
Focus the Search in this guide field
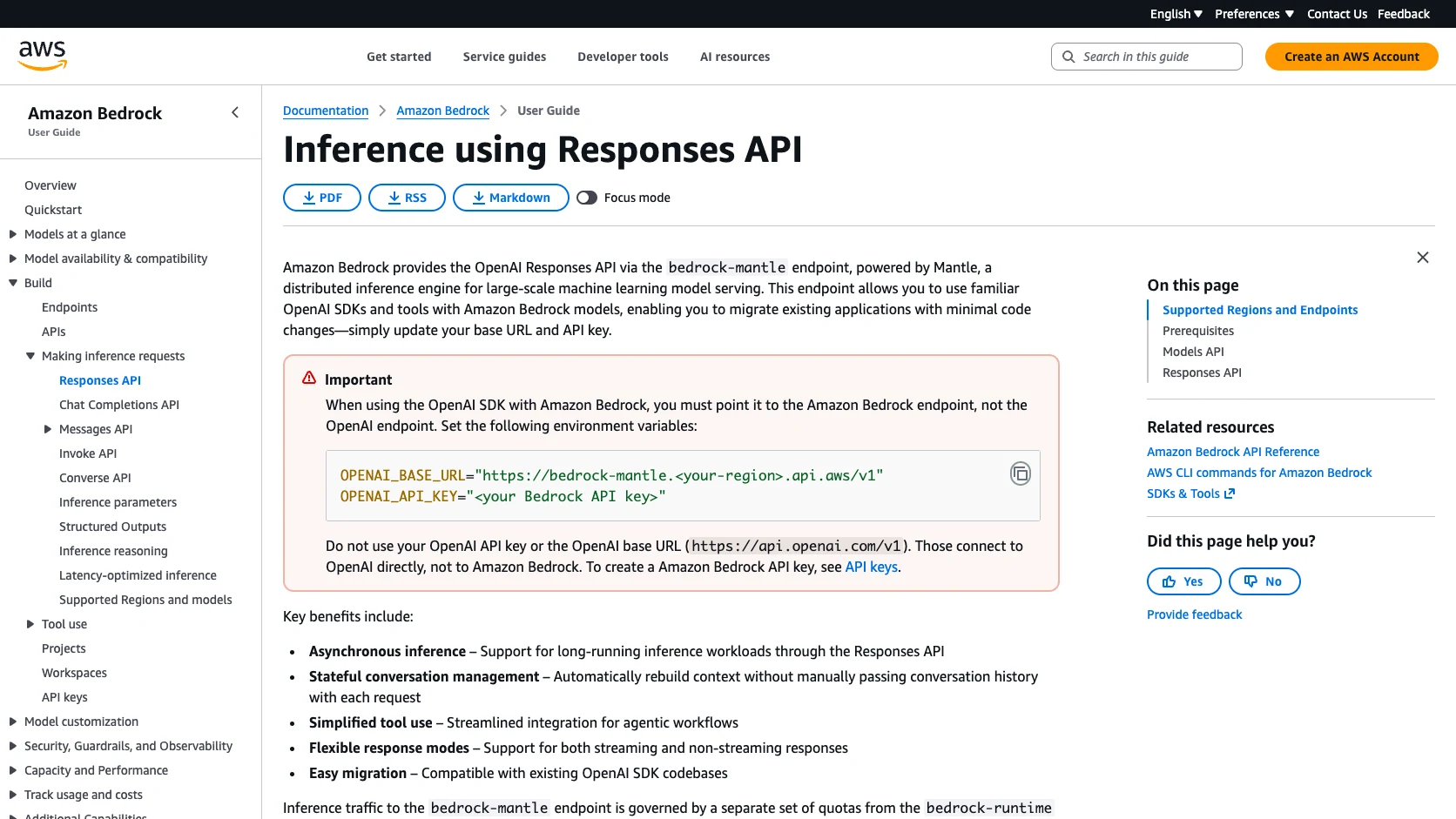pyautogui.click(x=1146, y=57)
